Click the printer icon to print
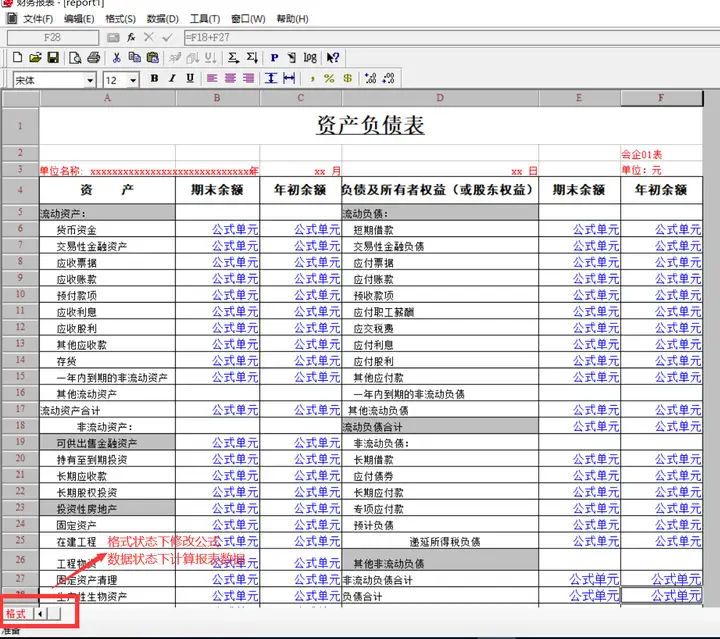Image resolution: width=720 pixels, height=639 pixels. [x=94, y=57]
